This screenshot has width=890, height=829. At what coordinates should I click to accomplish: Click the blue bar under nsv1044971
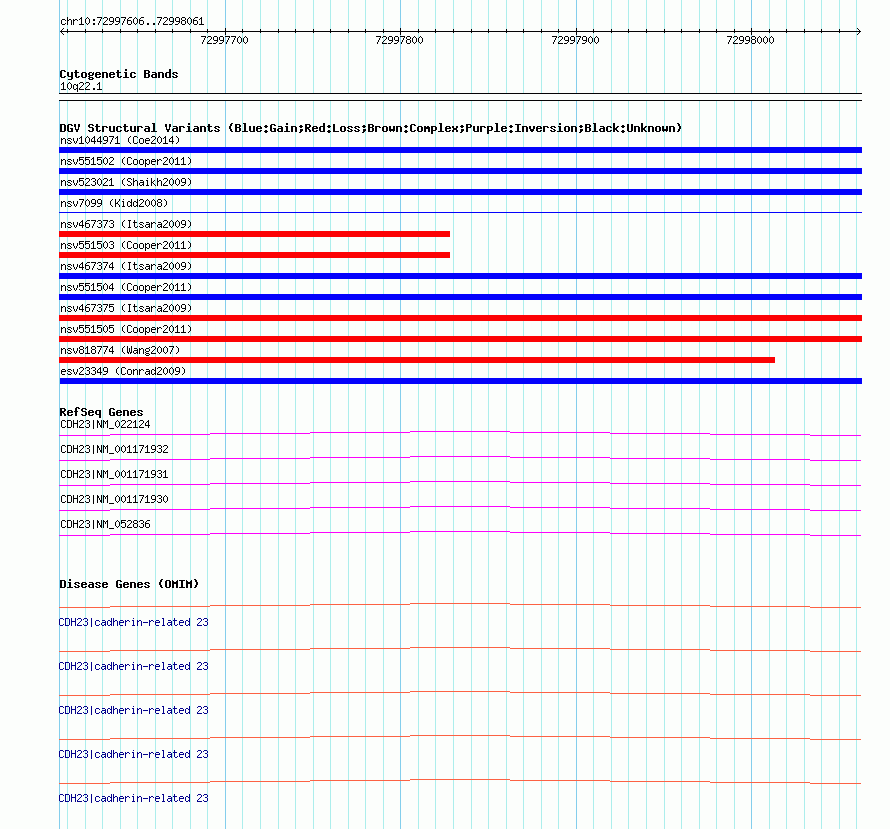[460, 150]
